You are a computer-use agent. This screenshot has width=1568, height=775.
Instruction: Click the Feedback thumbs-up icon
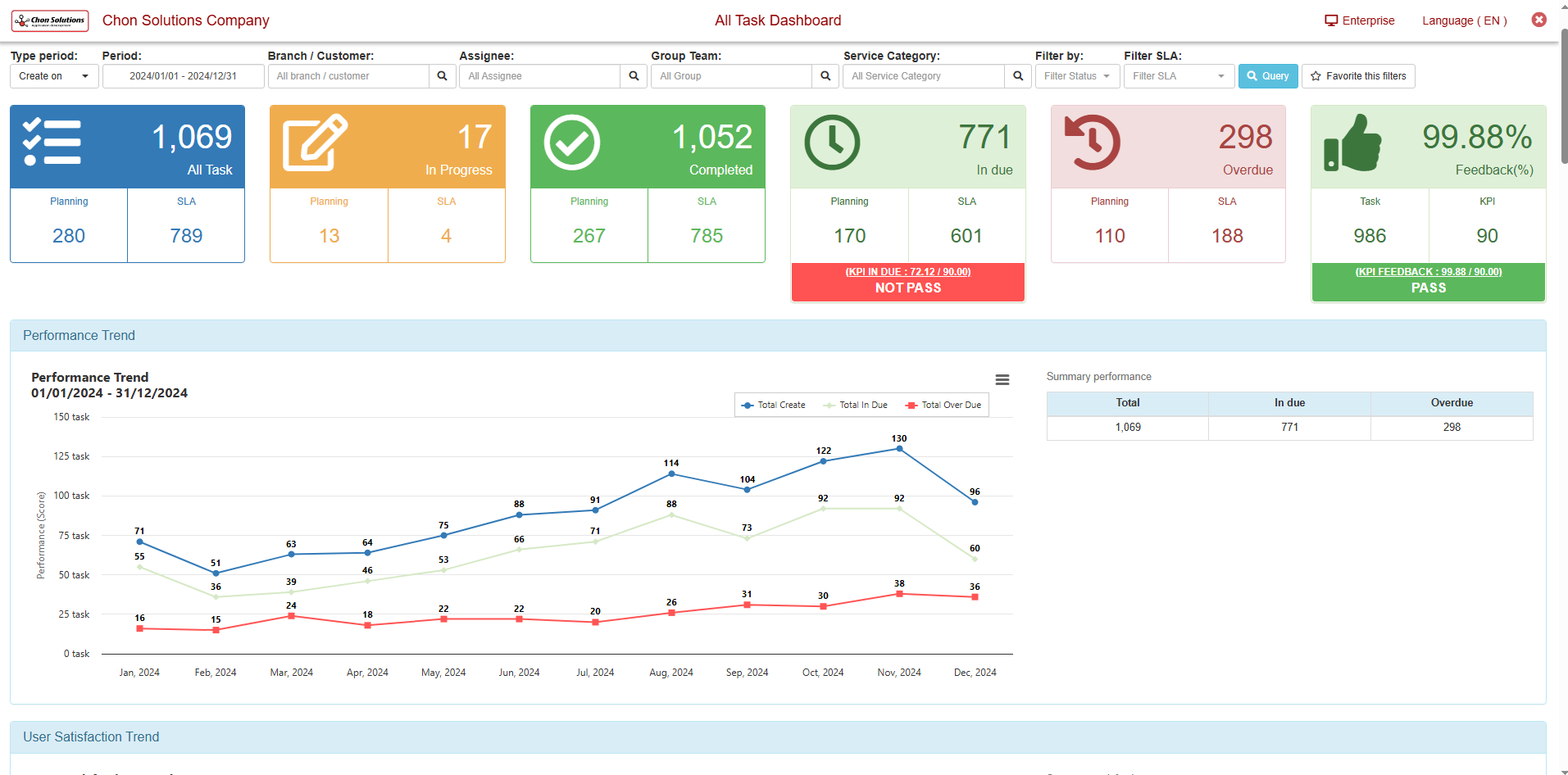point(1352,143)
